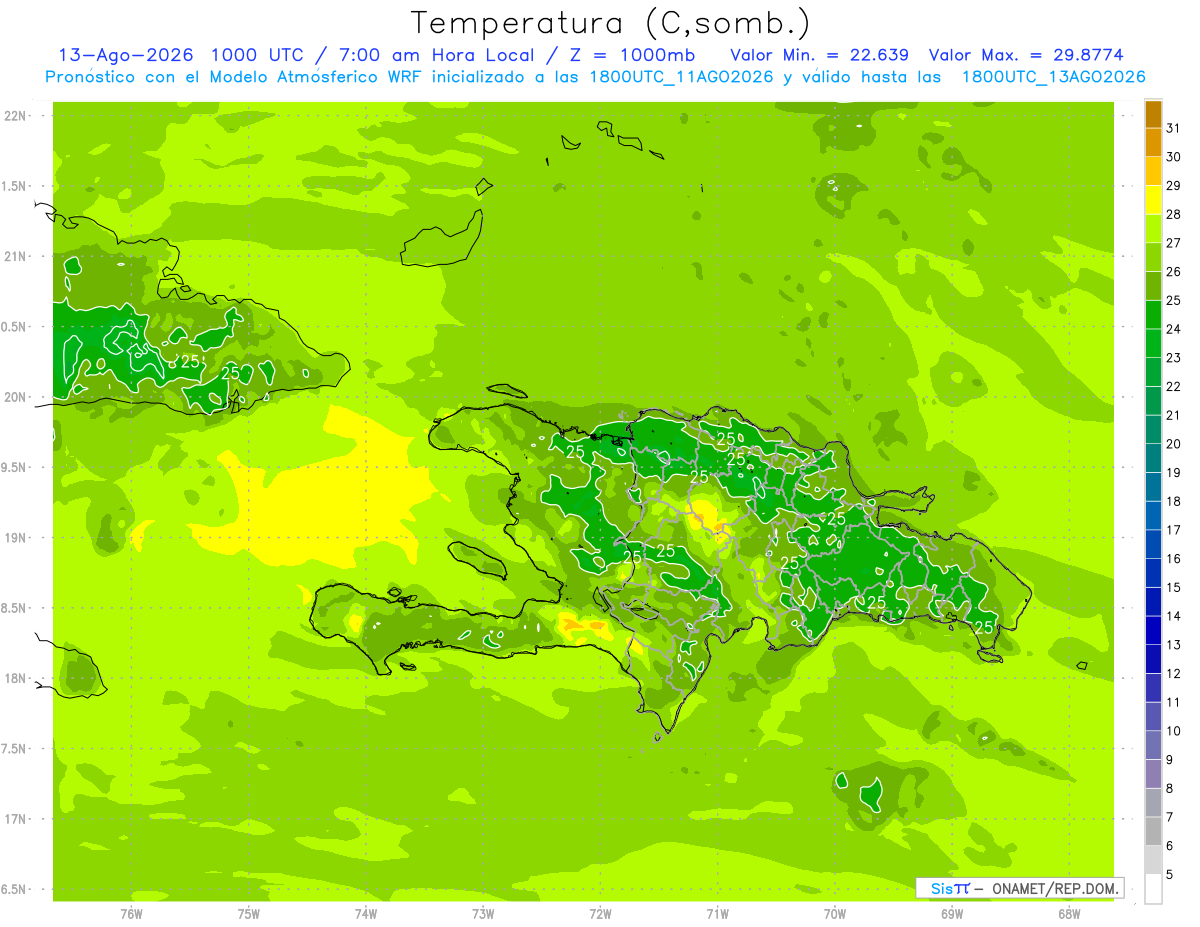Click legend swatch between 30 and 31
The width and height of the screenshot is (1200, 927).
(x=1153, y=142)
